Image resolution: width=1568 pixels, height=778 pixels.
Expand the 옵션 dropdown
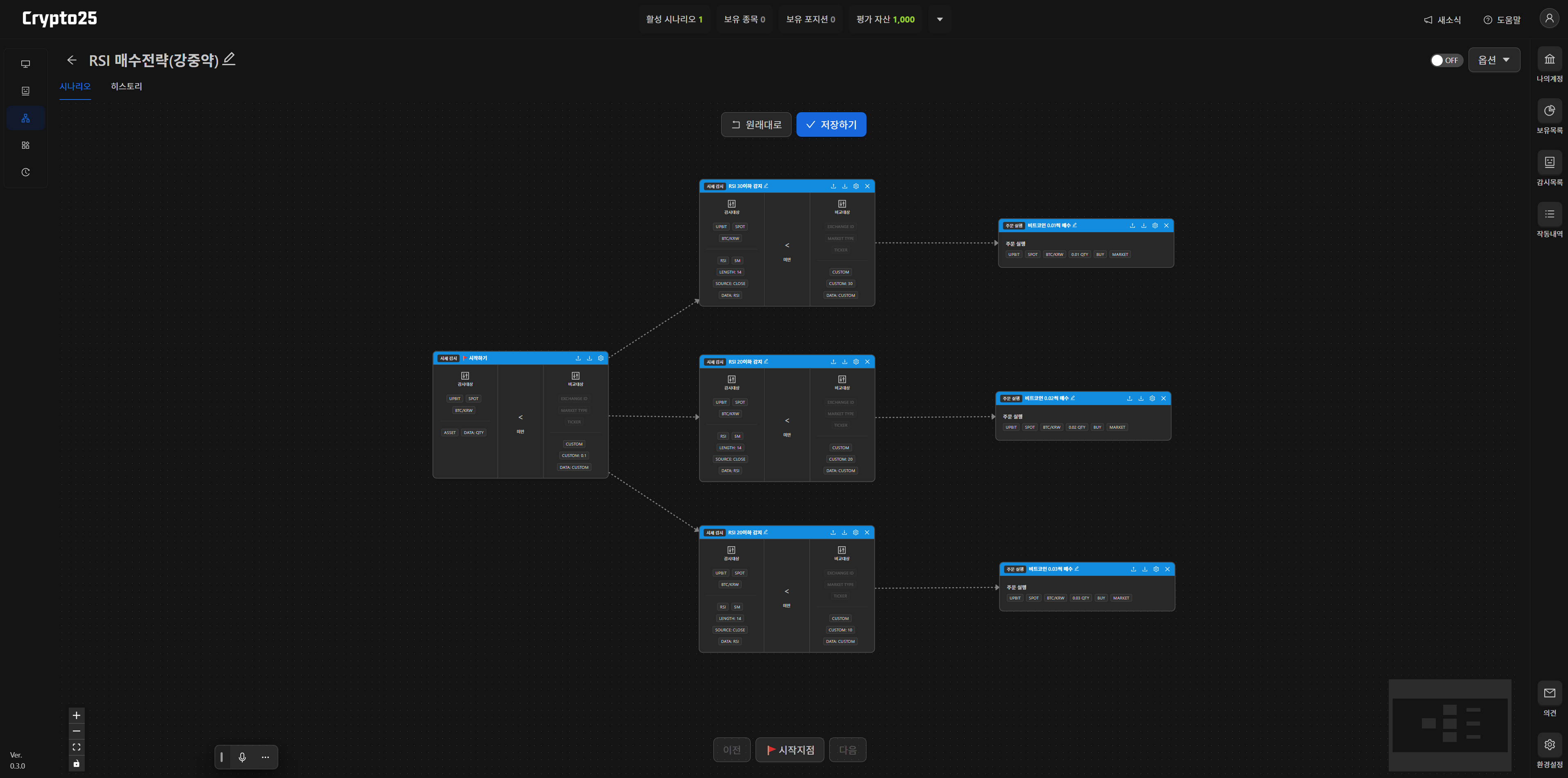1494,60
